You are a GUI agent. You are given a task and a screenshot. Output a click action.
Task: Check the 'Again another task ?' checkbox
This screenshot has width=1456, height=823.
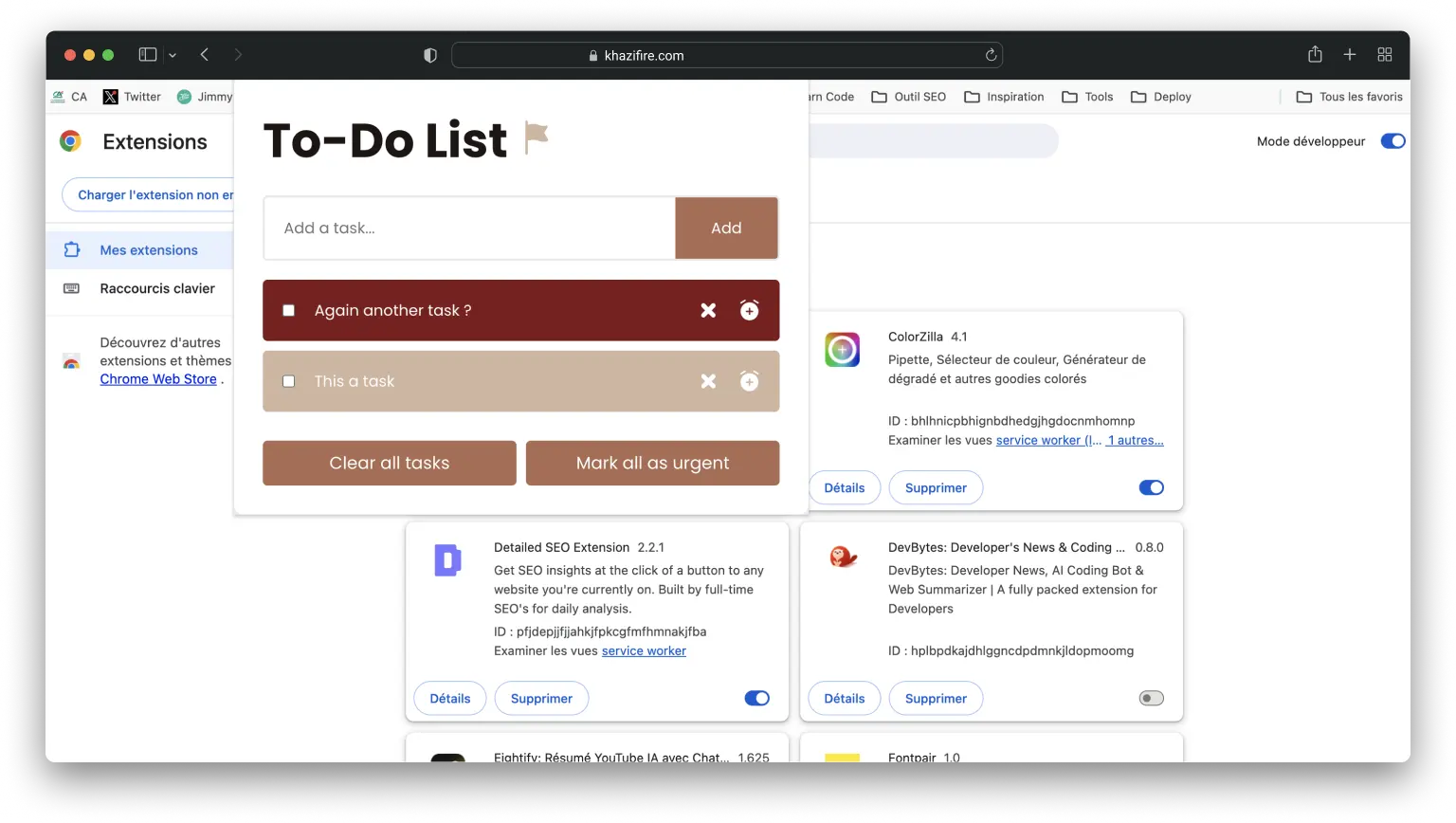(x=289, y=310)
